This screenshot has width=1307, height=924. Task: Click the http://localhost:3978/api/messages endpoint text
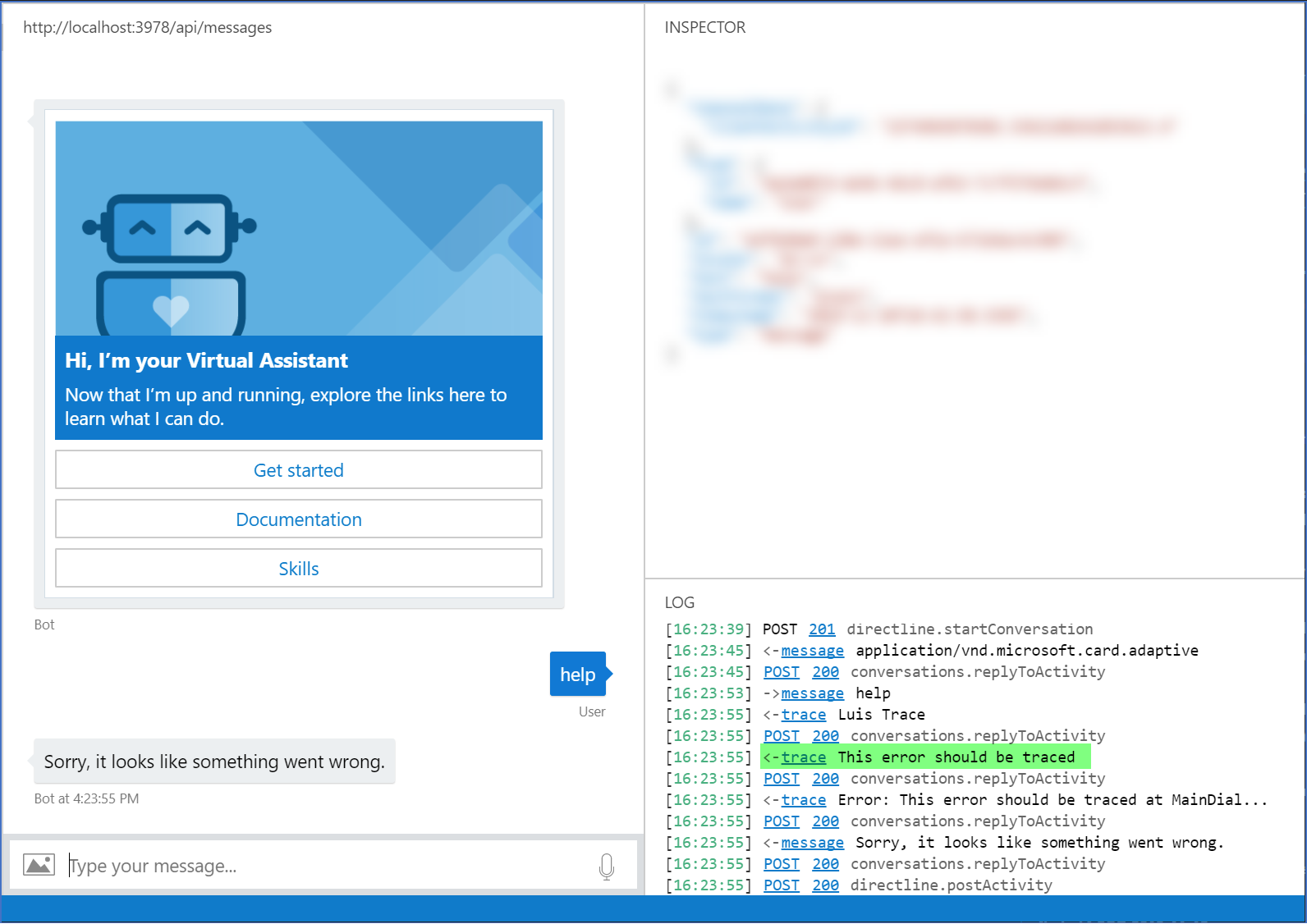tap(148, 27)
